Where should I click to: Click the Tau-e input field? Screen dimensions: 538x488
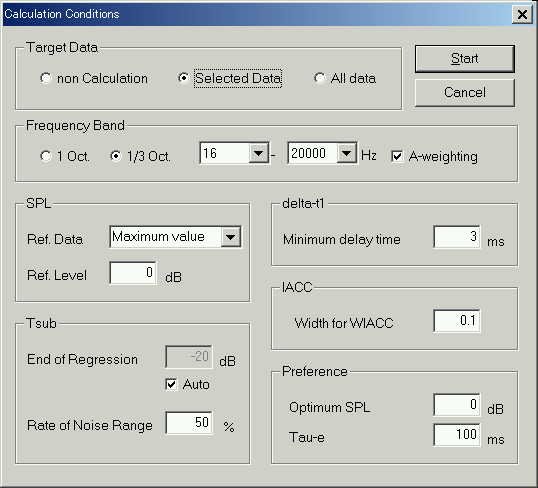tap(457, 435)
